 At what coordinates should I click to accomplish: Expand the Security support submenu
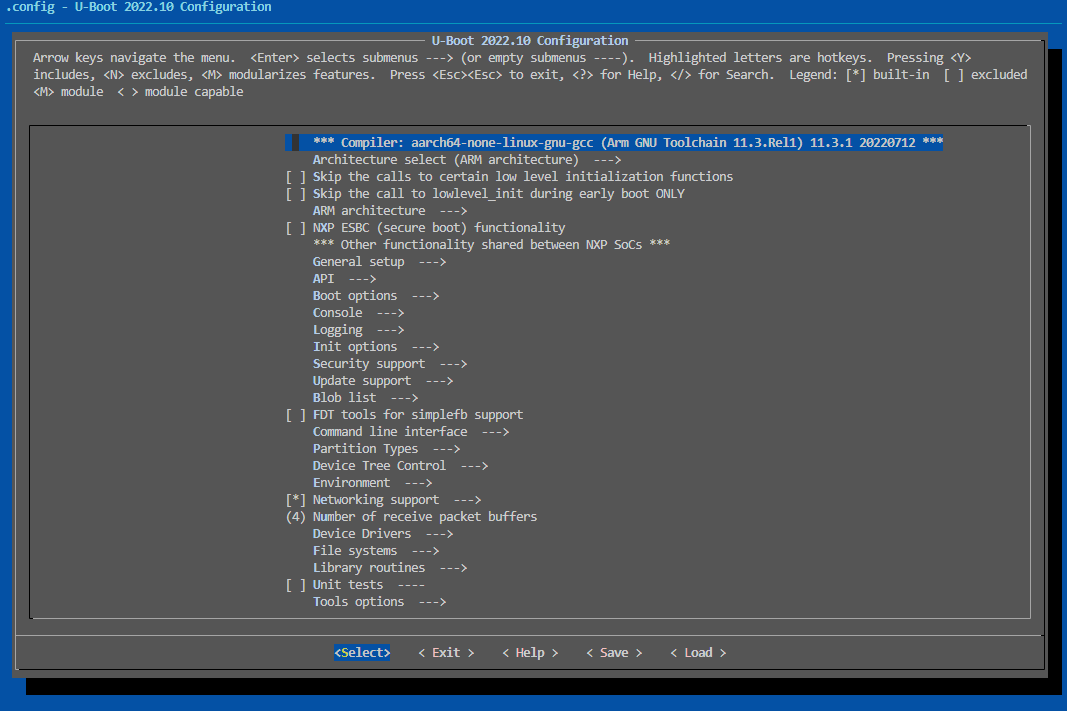[390, 364]
